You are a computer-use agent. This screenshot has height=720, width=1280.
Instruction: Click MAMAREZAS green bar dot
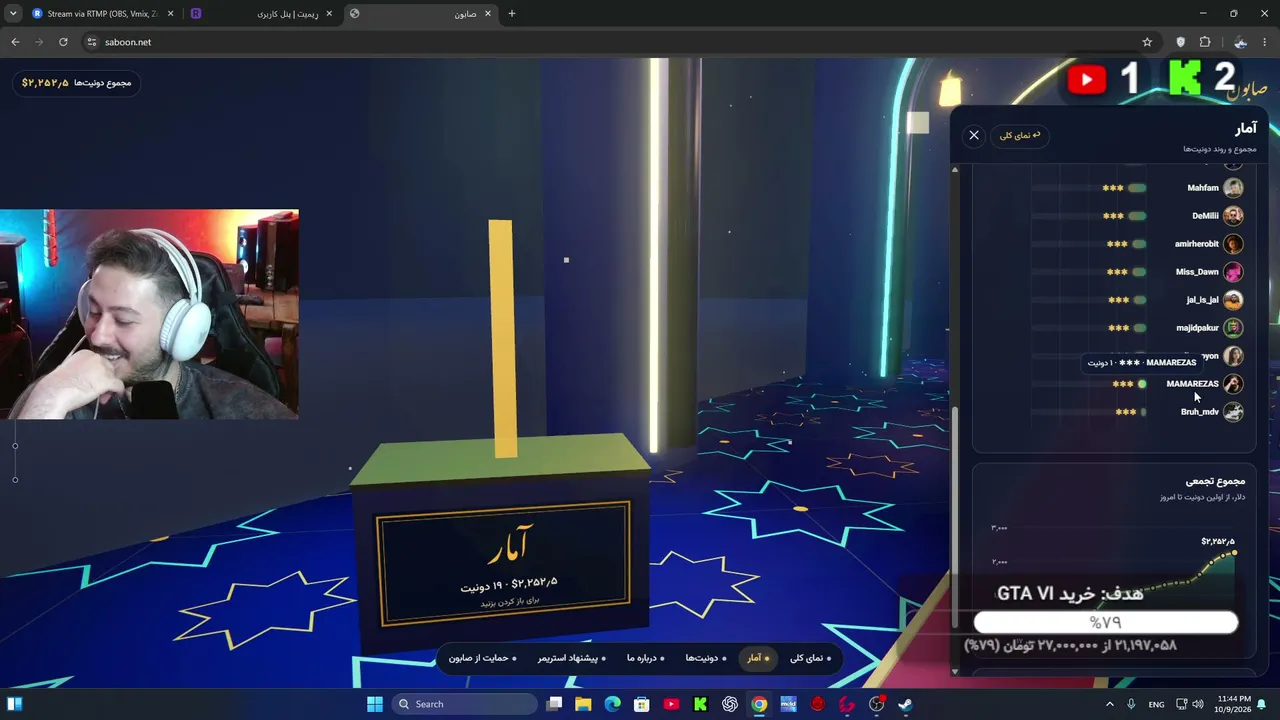point(1142,384)
